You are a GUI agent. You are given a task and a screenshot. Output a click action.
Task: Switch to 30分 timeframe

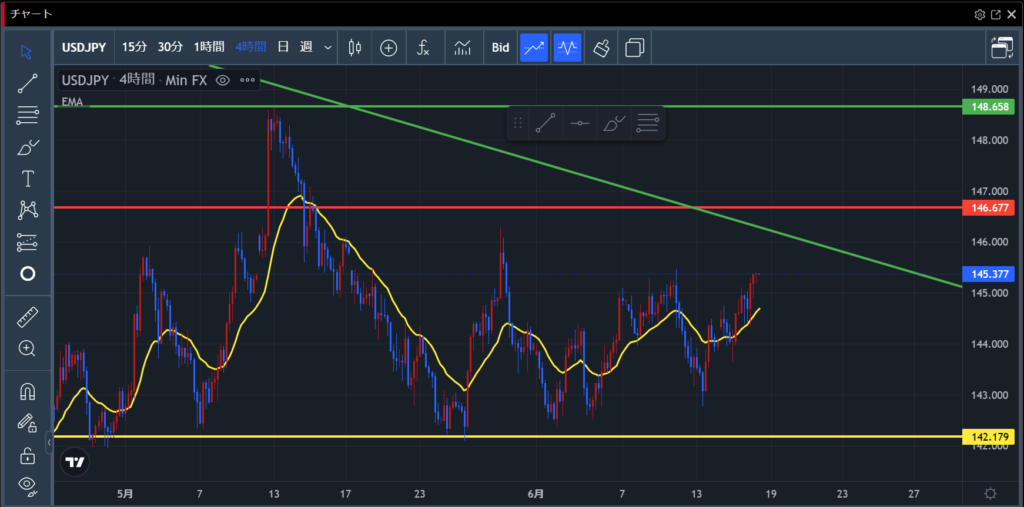pos(170,47)
